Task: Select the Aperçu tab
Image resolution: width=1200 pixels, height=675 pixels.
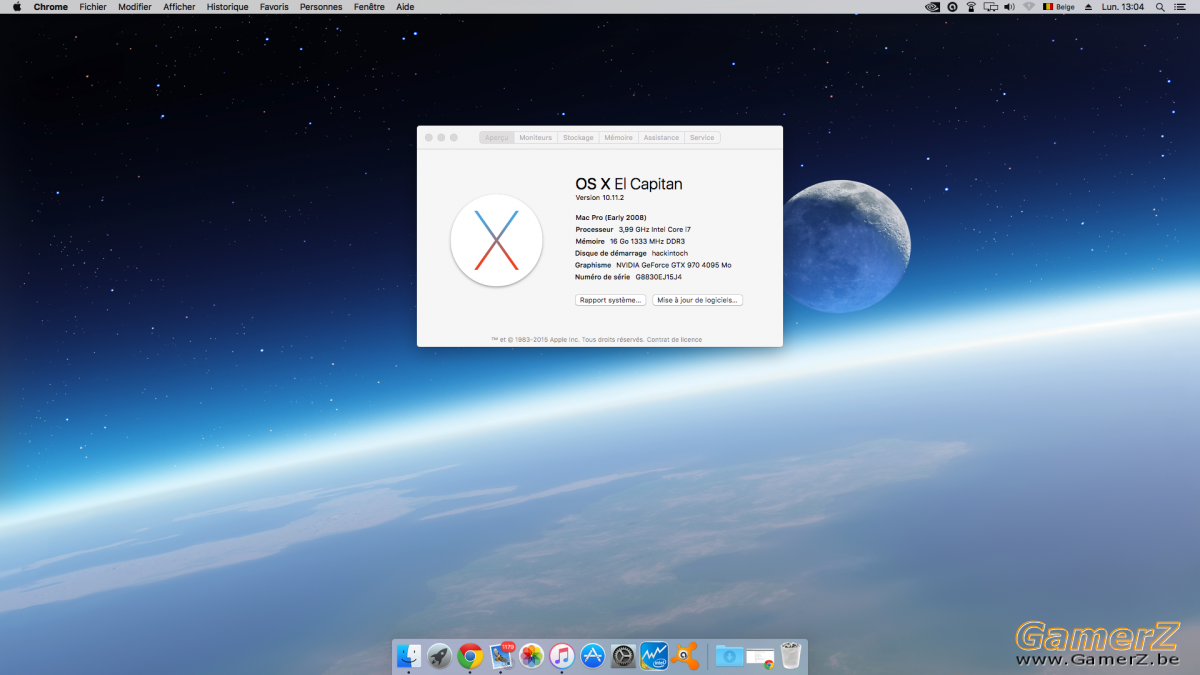Action: tap(497, 137)
